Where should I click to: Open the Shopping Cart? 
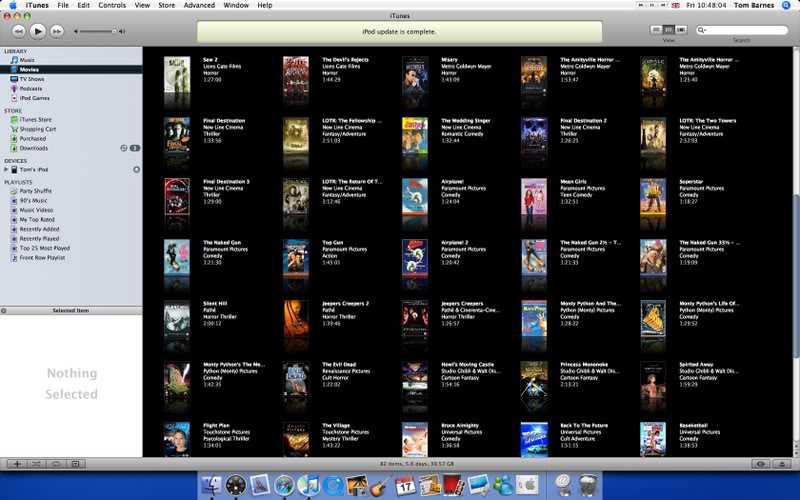(x=38, y=129)
